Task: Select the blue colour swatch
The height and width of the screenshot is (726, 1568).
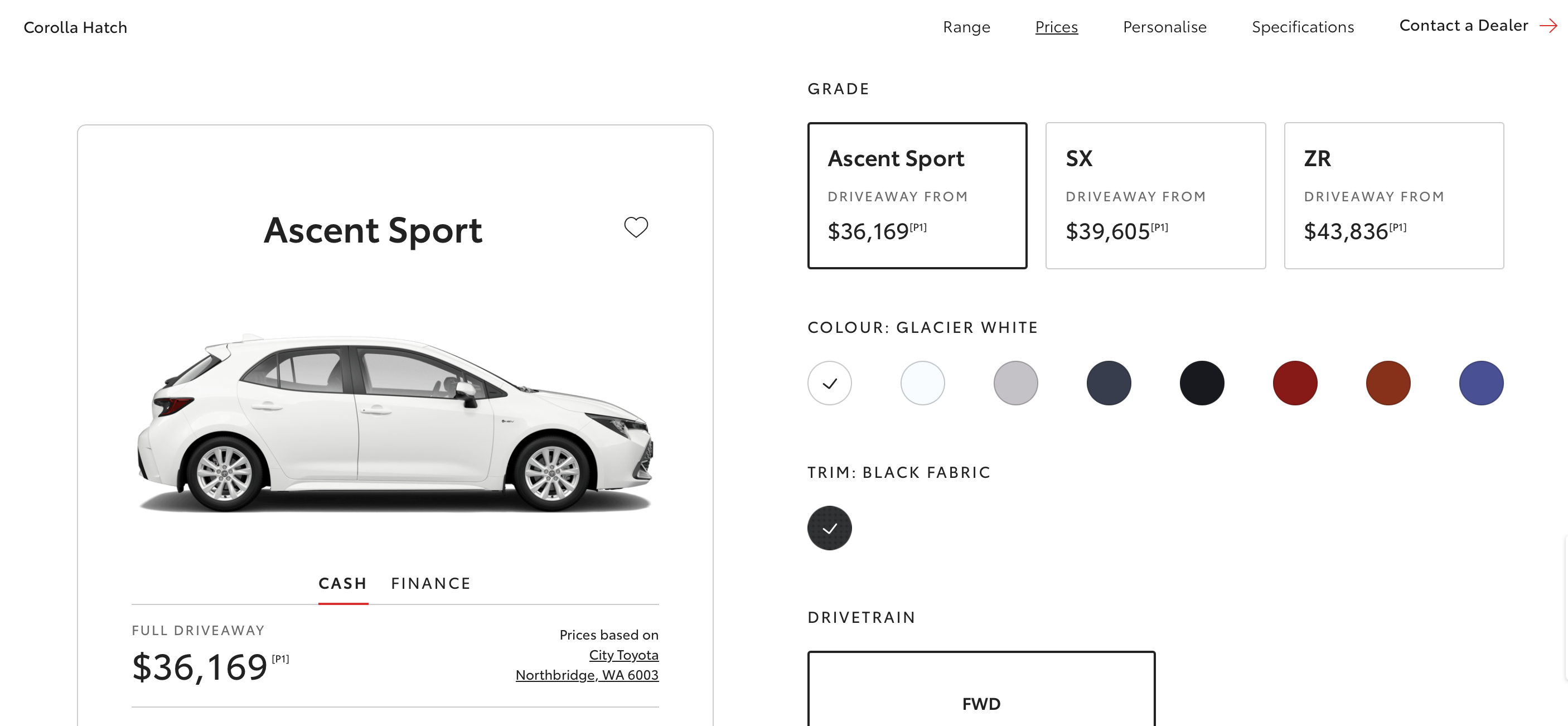Action: (x=1481, y=383)
